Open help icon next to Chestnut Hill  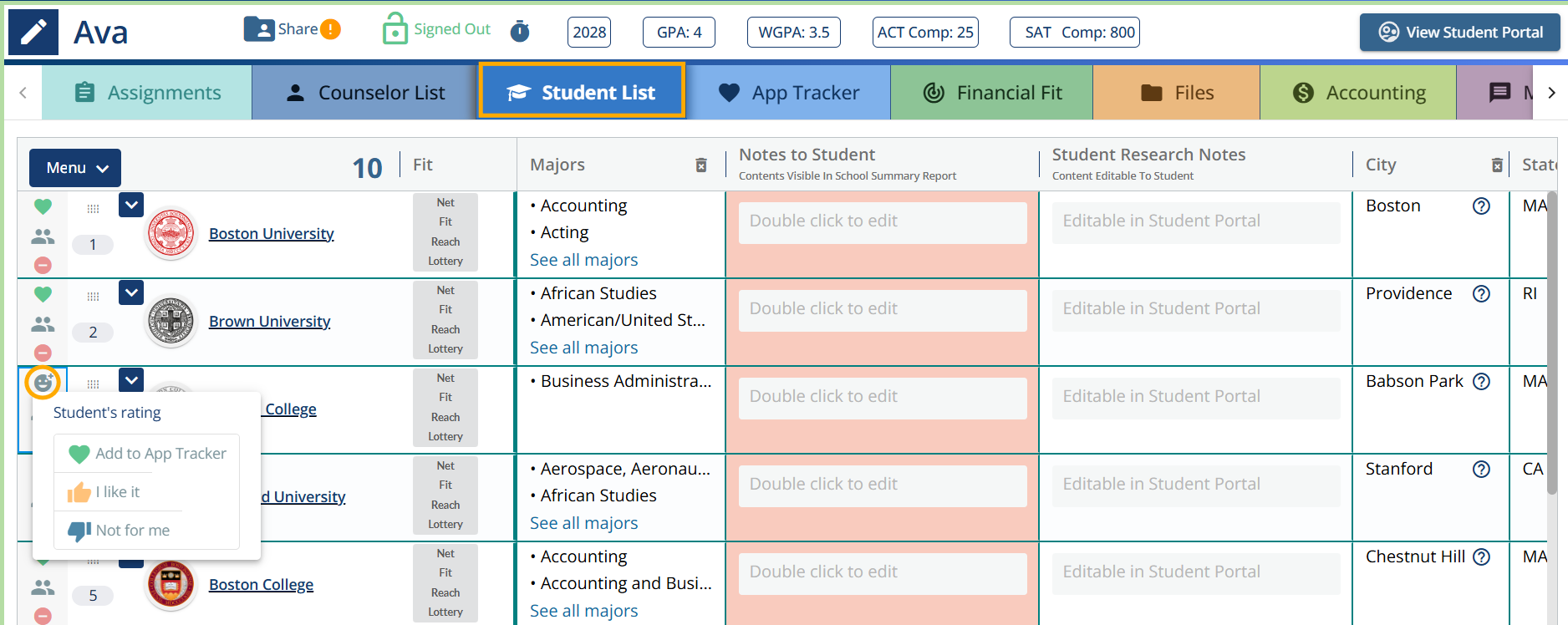pyautogui.click(x=1481, y=557)
